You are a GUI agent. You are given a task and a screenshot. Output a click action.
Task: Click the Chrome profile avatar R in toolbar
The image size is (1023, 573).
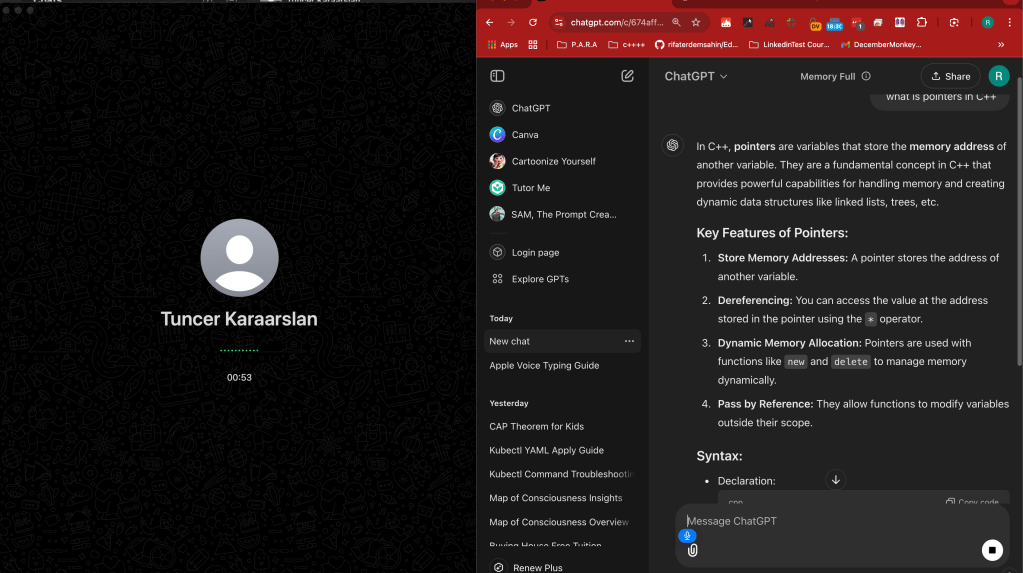coord(988,22)
